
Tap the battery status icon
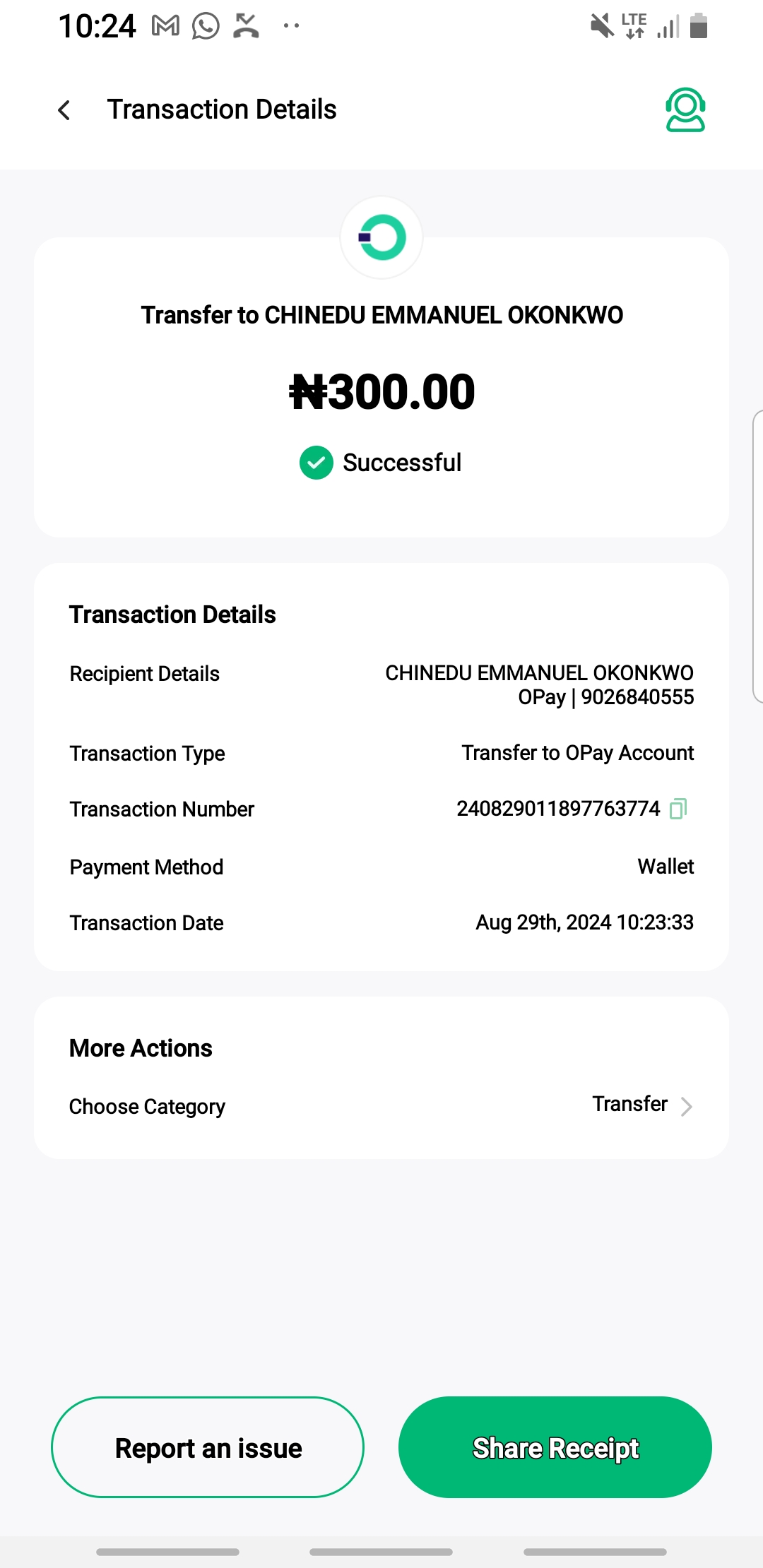pyautogui.click(x=698, y=27)
